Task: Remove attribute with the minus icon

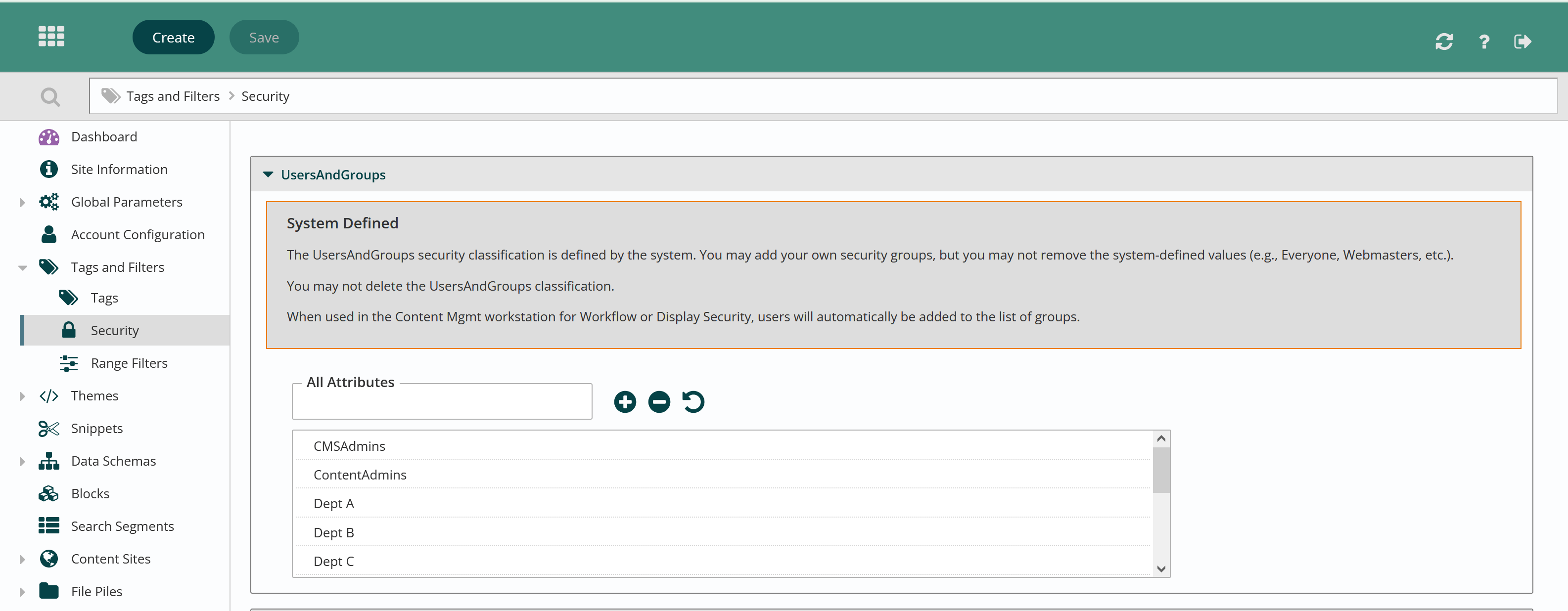Action: pyautogui.click(x=658, y=402)
